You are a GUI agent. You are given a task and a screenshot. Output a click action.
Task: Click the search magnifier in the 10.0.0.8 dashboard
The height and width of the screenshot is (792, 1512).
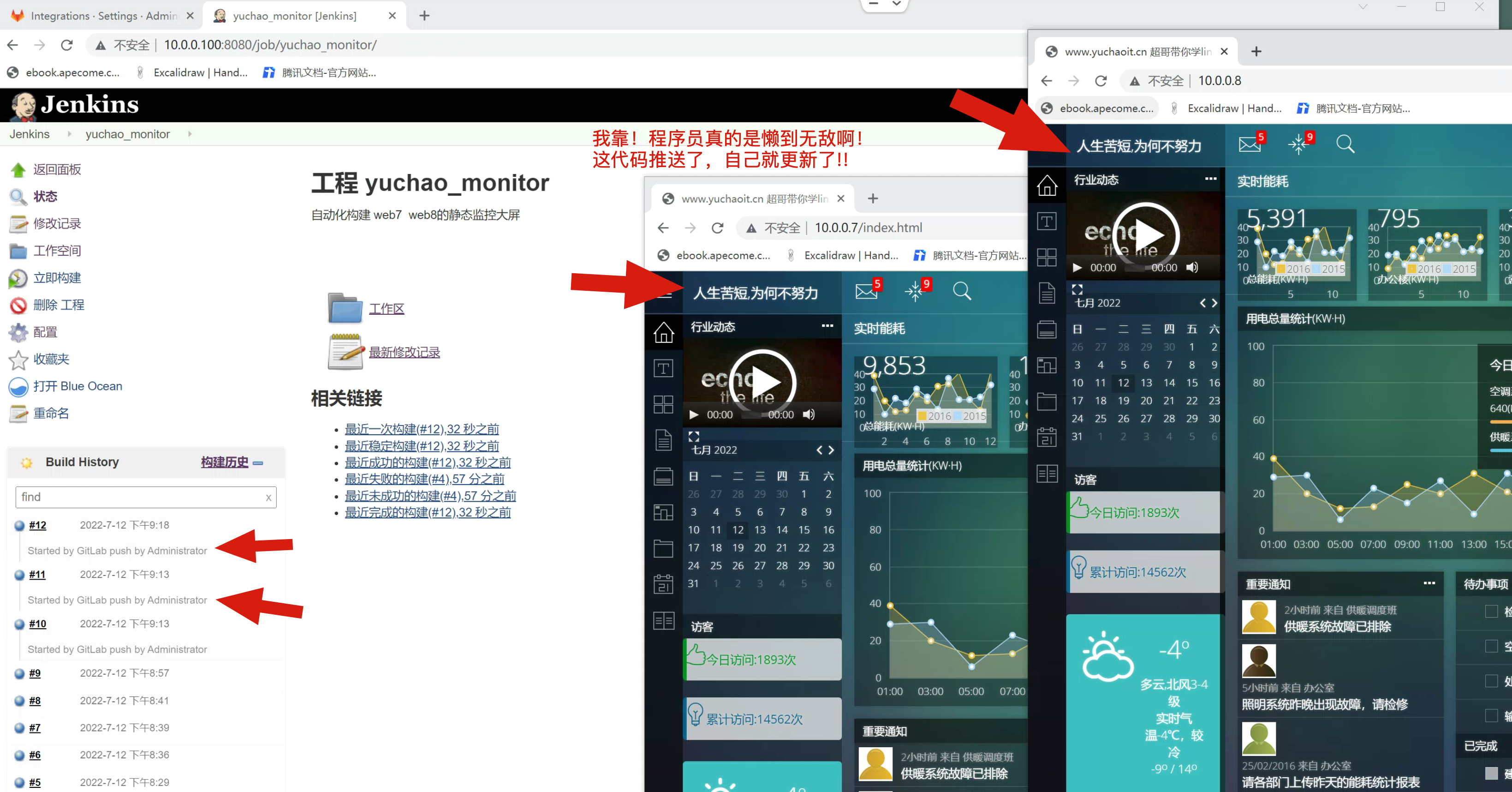pyautogui.click(x=1345, y=144)
